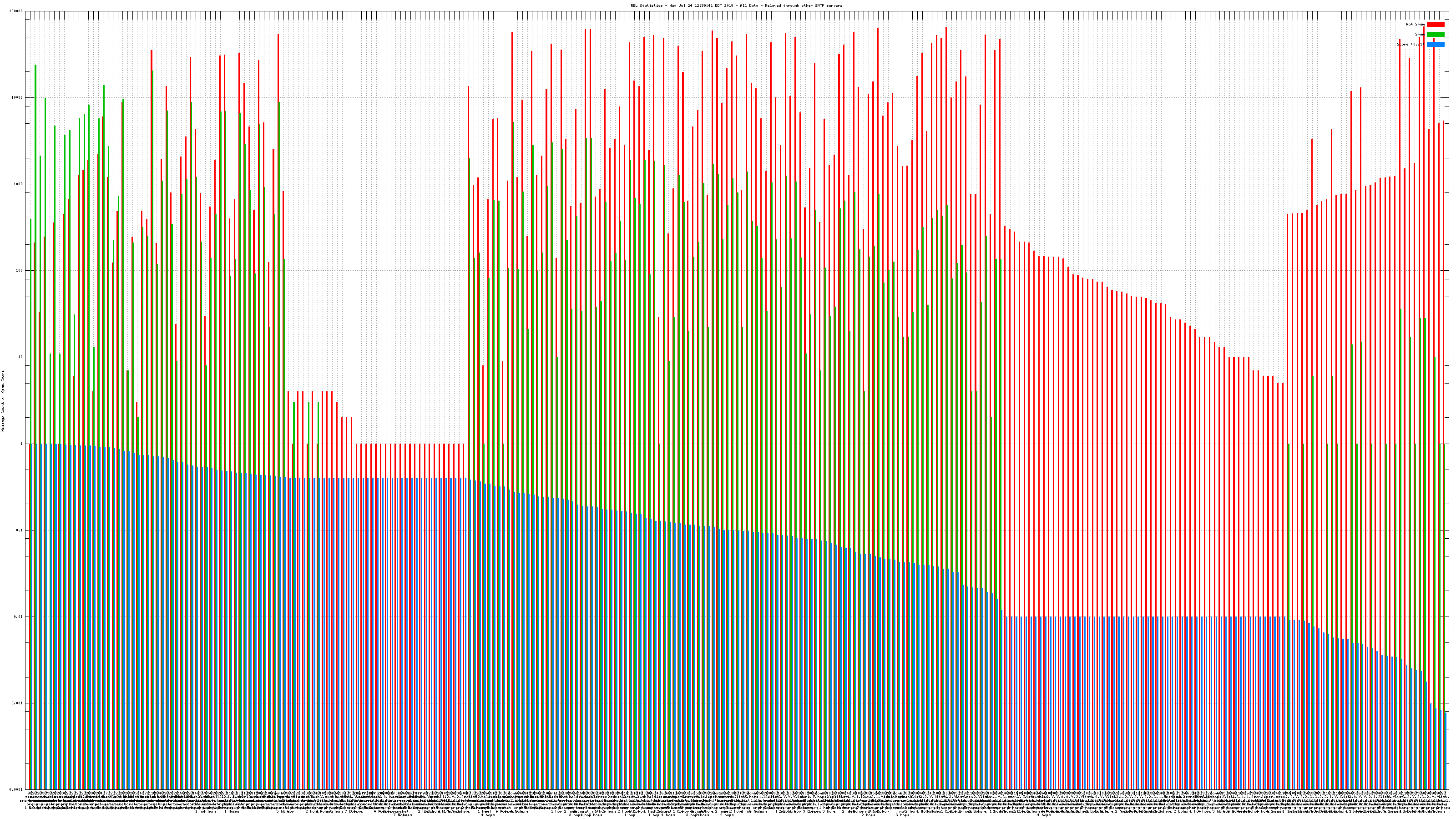Click the 100 y-axis tick label

click(x=19, y=271)
